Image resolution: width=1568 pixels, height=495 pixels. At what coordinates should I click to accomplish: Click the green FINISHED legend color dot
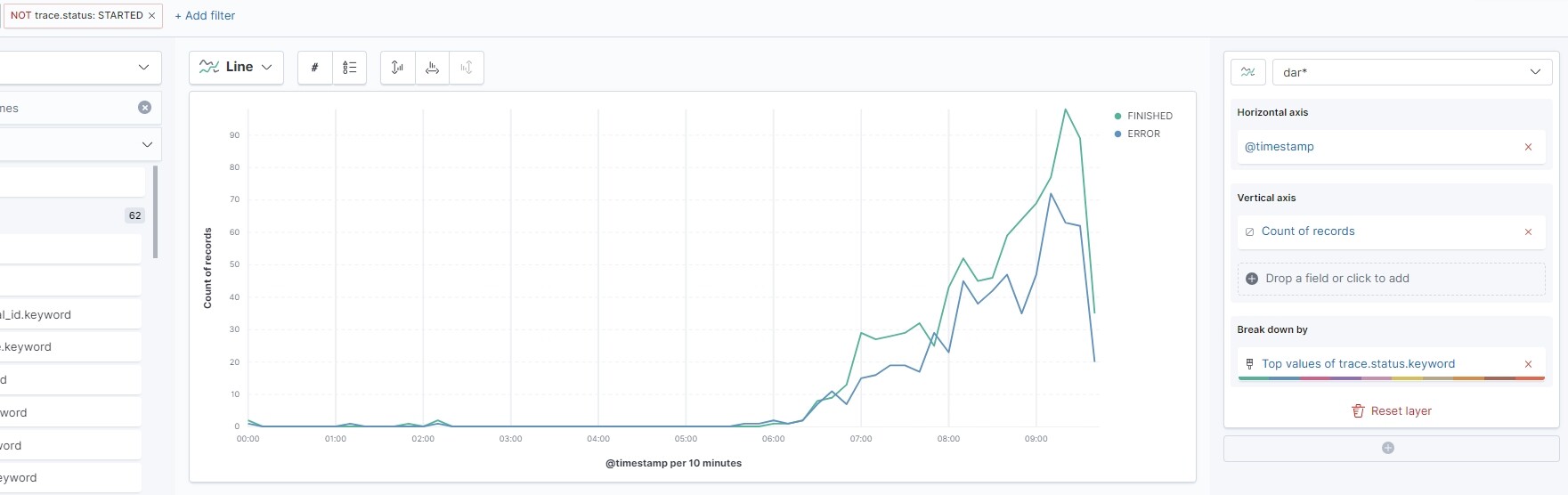click(1117, 116)
